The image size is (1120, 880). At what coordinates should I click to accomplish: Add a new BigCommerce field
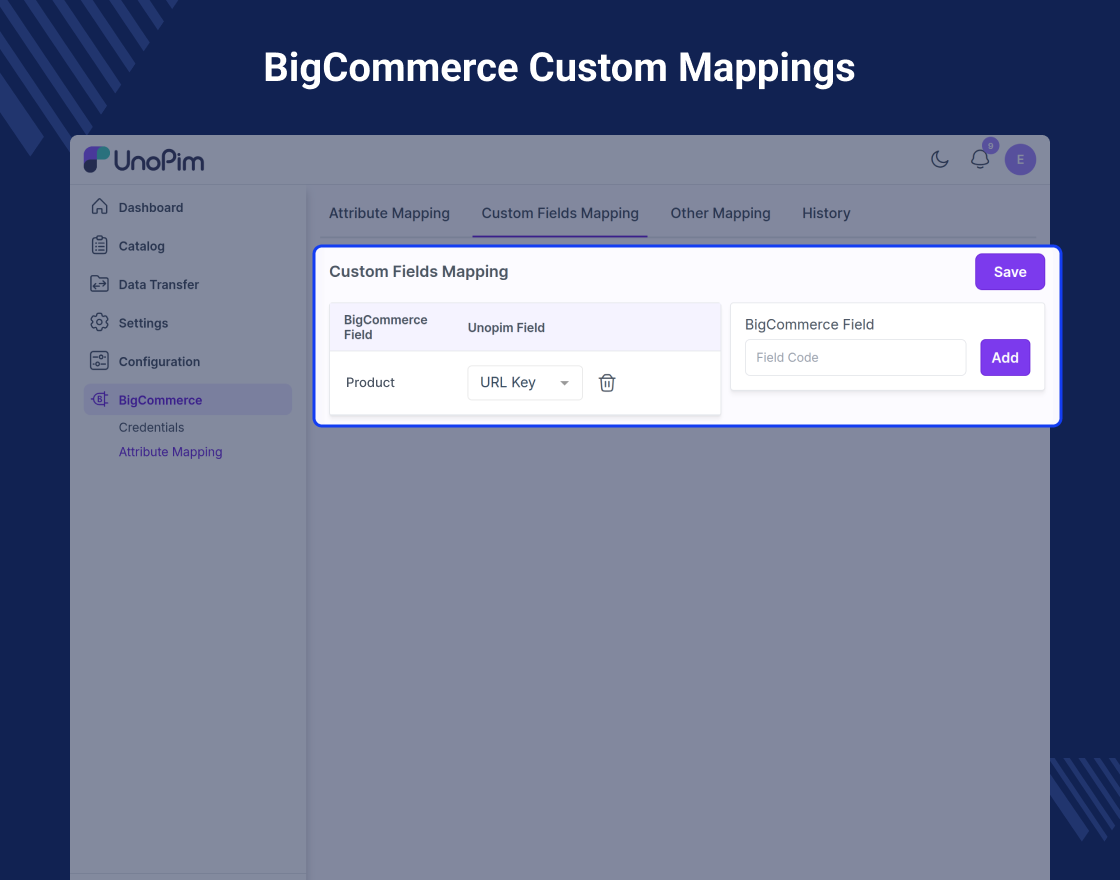tap(1005, 357)
